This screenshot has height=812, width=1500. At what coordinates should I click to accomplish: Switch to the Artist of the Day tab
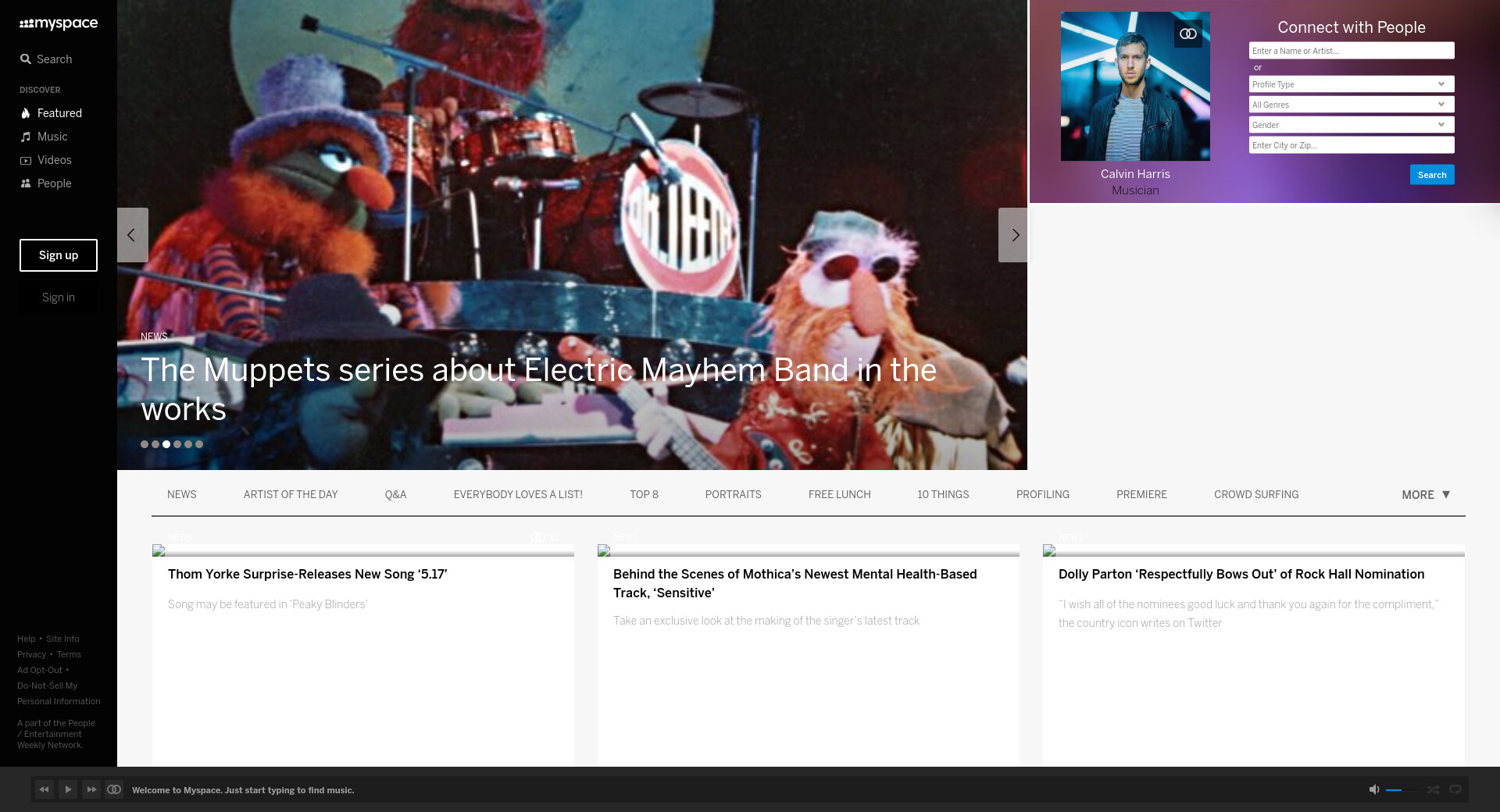click(291, 494)
